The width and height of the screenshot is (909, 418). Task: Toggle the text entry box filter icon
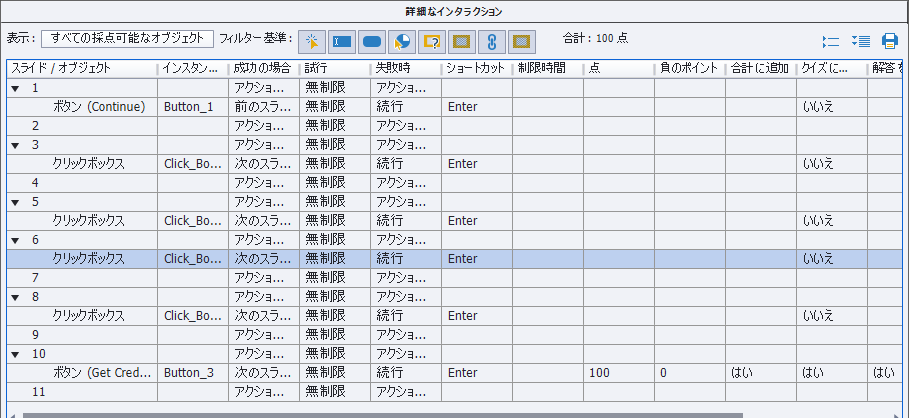tap(342, 41)
